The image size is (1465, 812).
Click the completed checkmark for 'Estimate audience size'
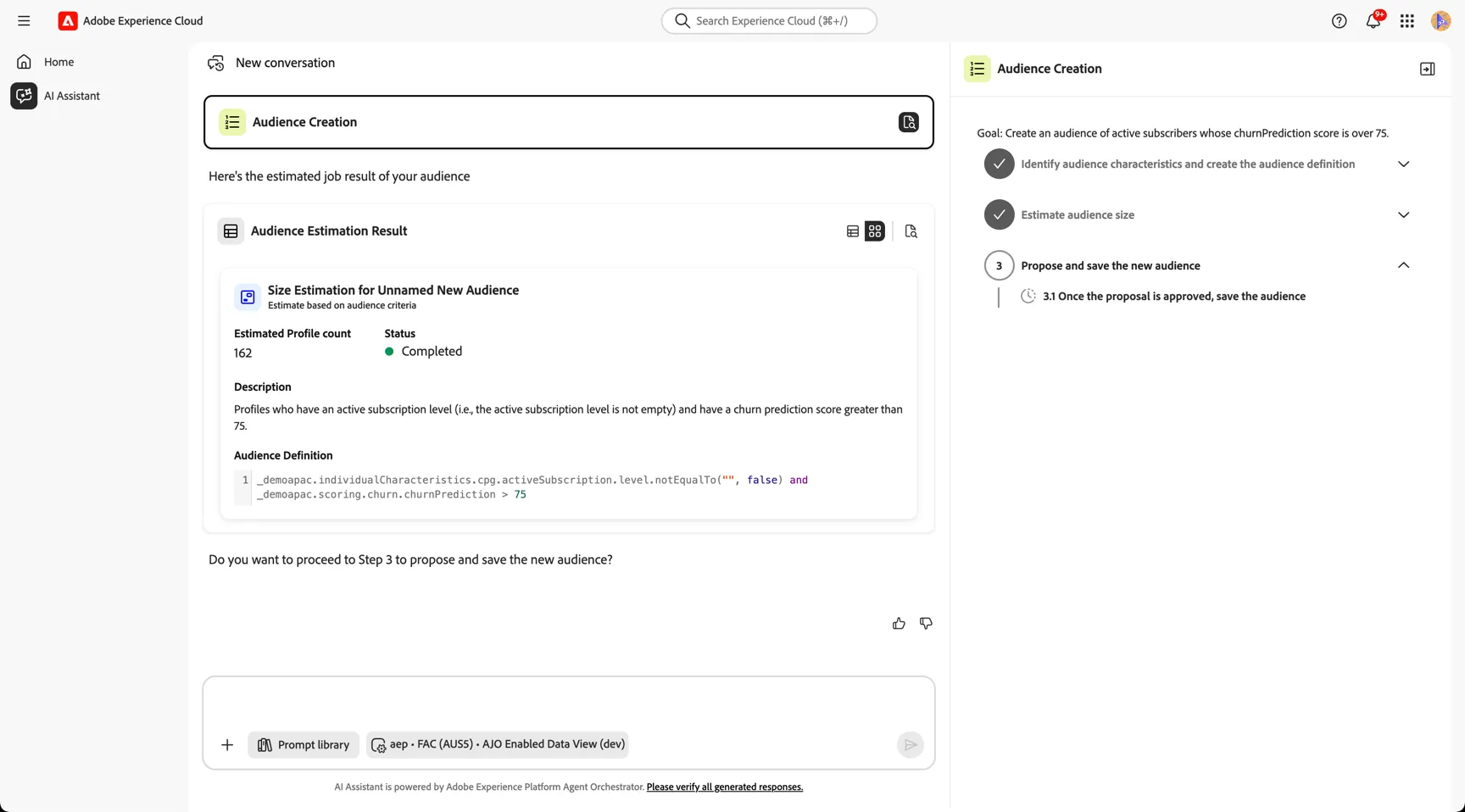[x=1000, y=215]
